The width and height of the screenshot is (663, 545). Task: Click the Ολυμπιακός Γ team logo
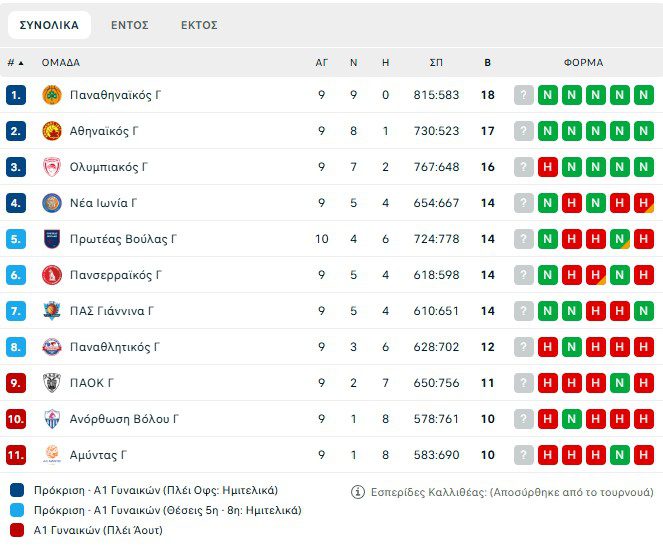[x=52, y=167]
